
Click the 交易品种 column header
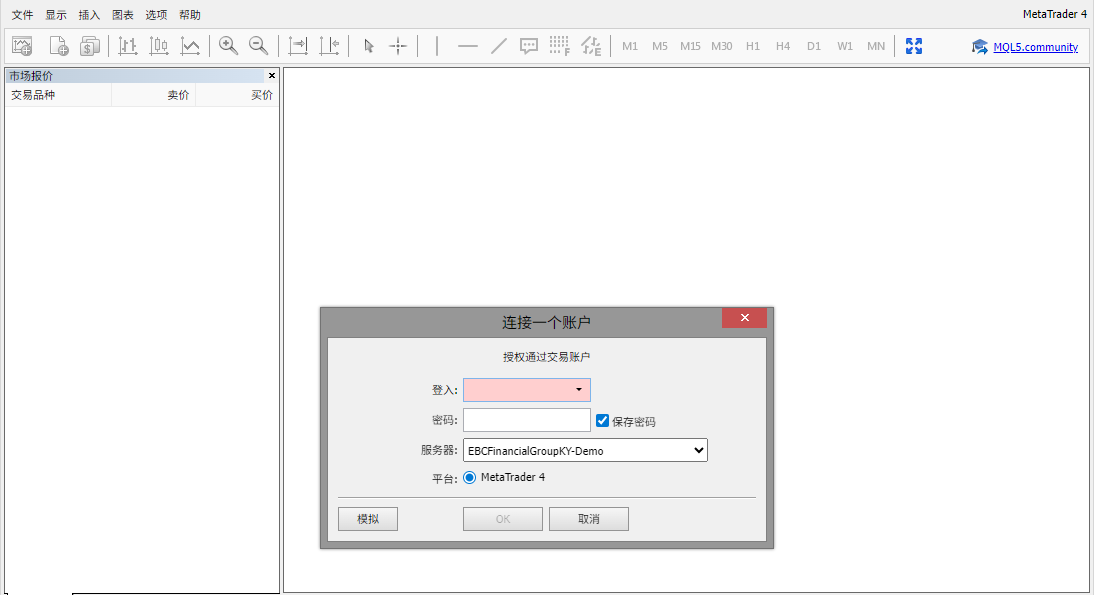58,95
